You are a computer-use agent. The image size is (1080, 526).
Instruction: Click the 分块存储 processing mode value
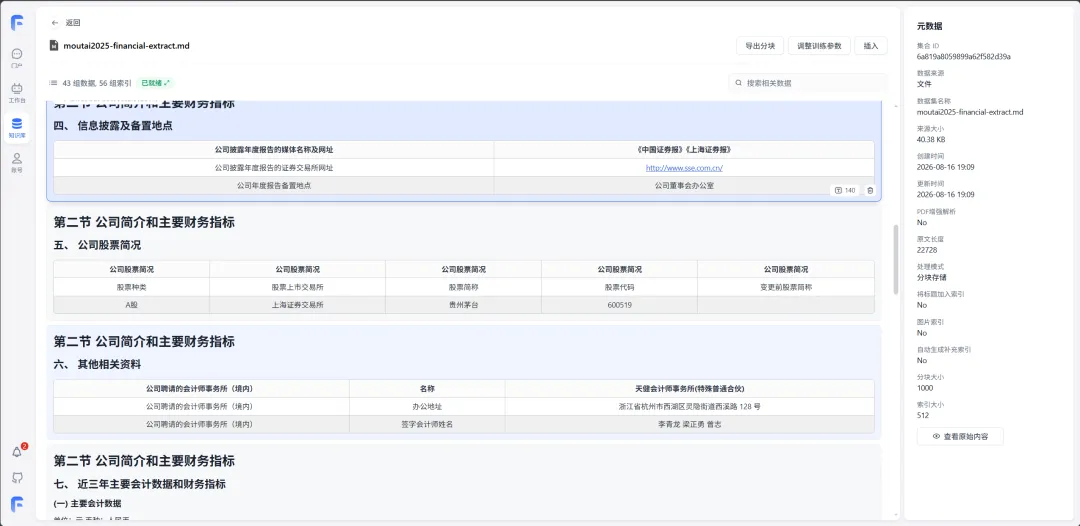tap(931, 277)
